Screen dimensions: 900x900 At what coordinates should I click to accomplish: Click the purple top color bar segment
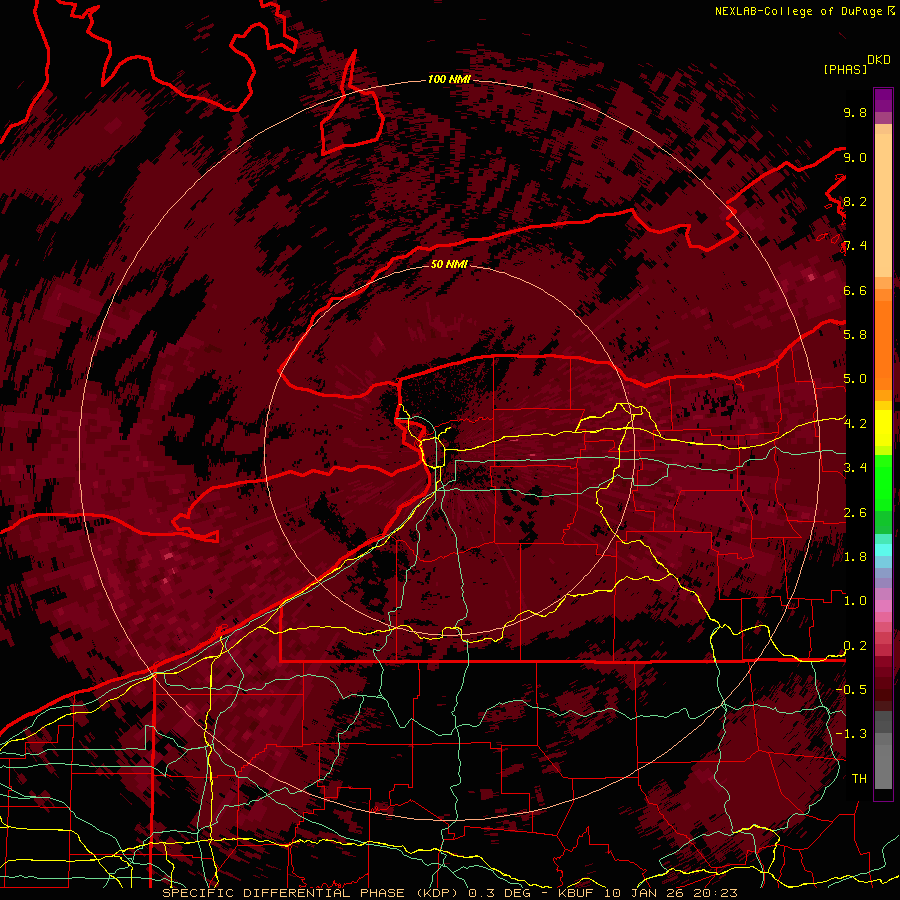pyautogui.click(x=883, y=100)
